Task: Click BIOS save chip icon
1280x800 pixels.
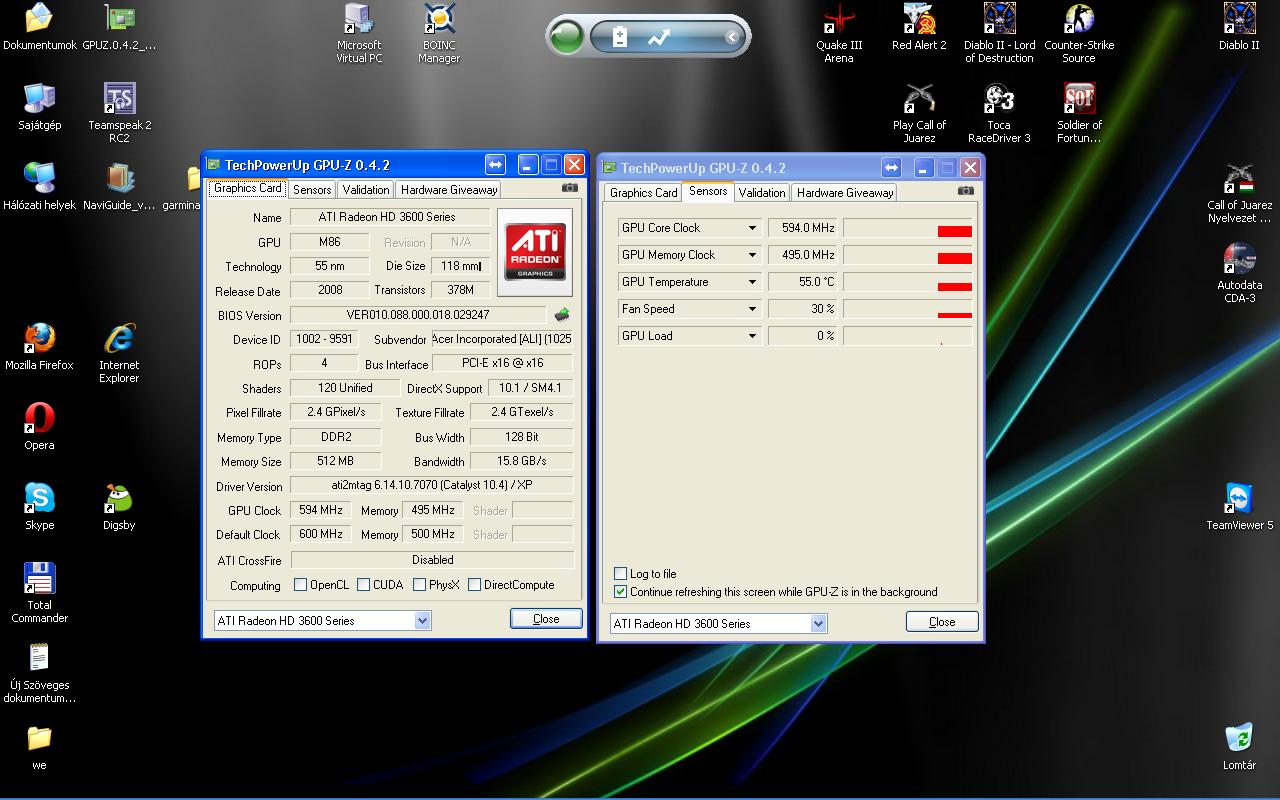Action: click(x=562, y=315)
